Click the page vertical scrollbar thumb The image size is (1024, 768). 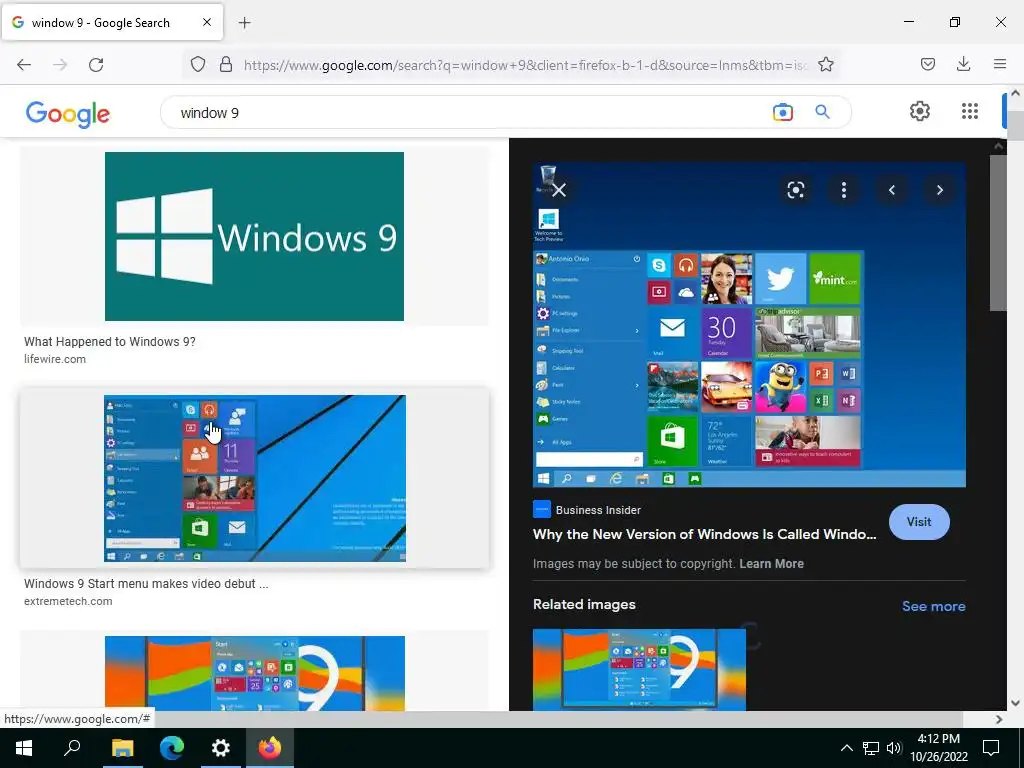coord(1016,125)
